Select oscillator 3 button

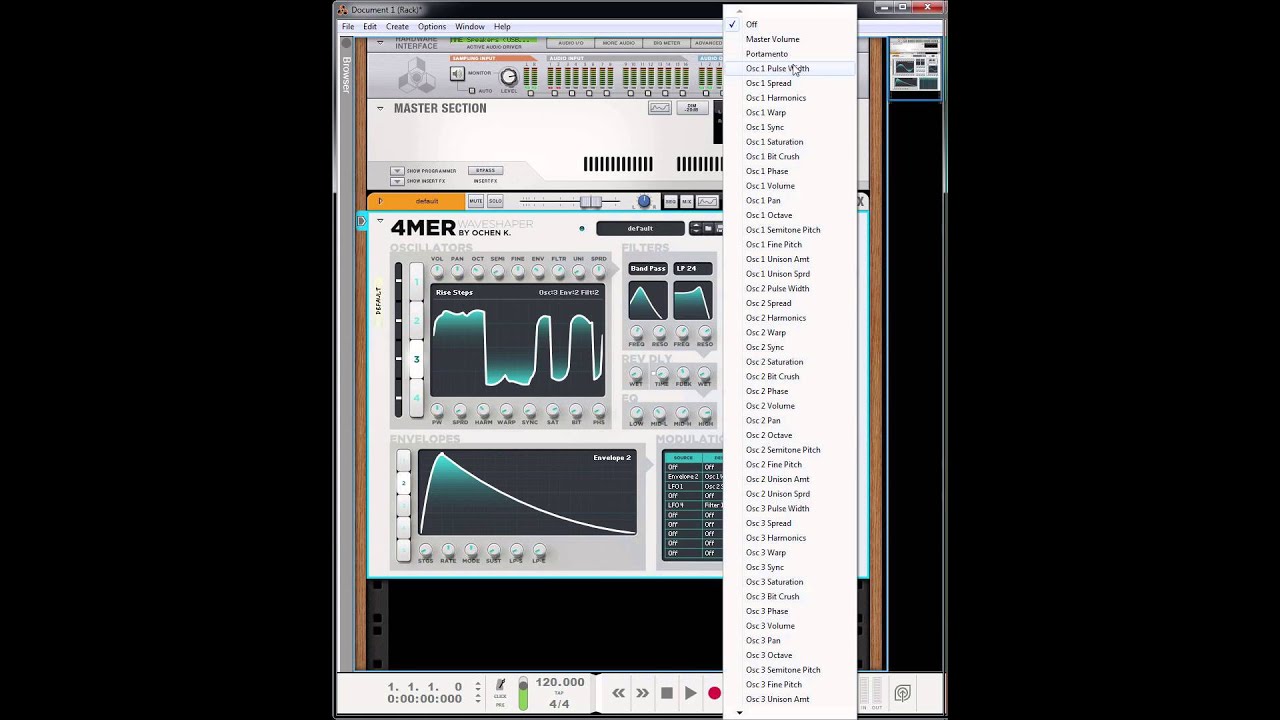[x=416, y=359]
